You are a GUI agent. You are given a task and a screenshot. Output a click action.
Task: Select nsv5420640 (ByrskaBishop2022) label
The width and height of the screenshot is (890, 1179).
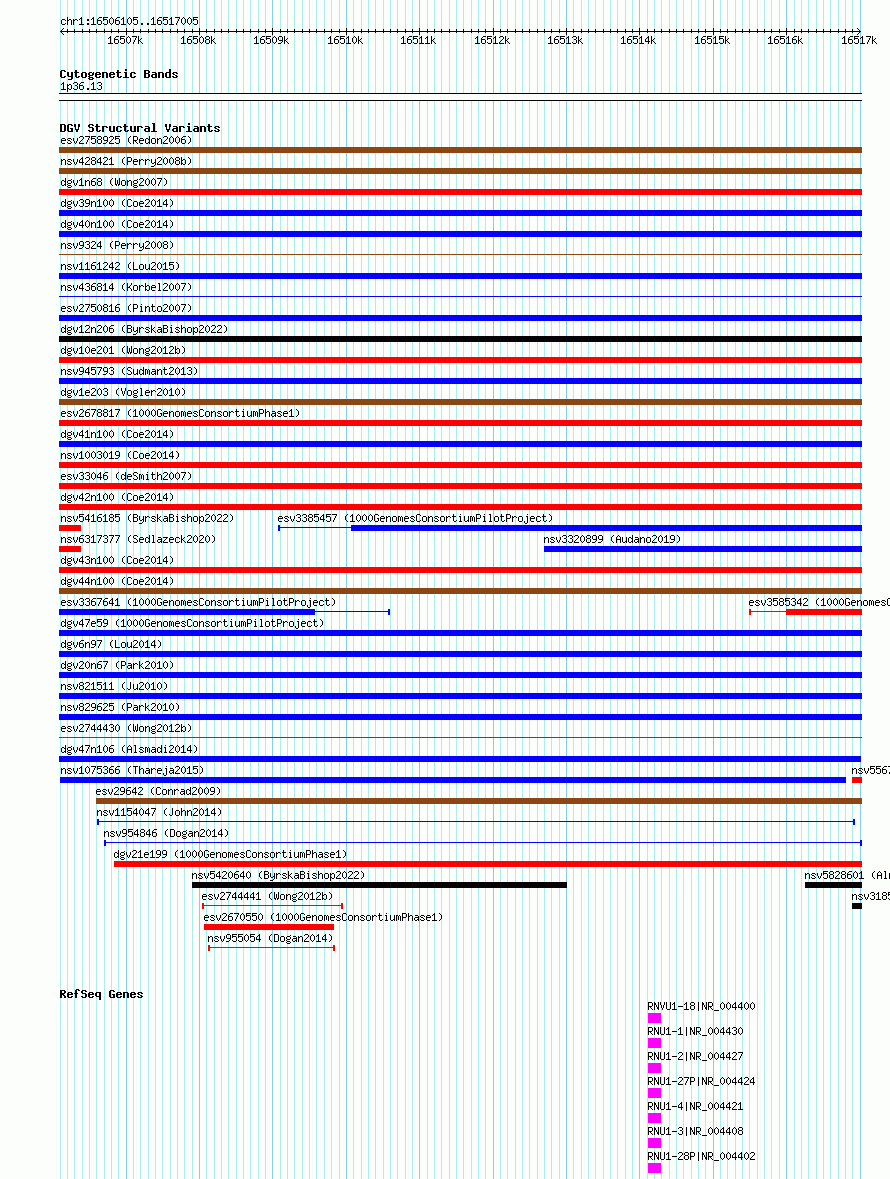[x=277, y=877]
